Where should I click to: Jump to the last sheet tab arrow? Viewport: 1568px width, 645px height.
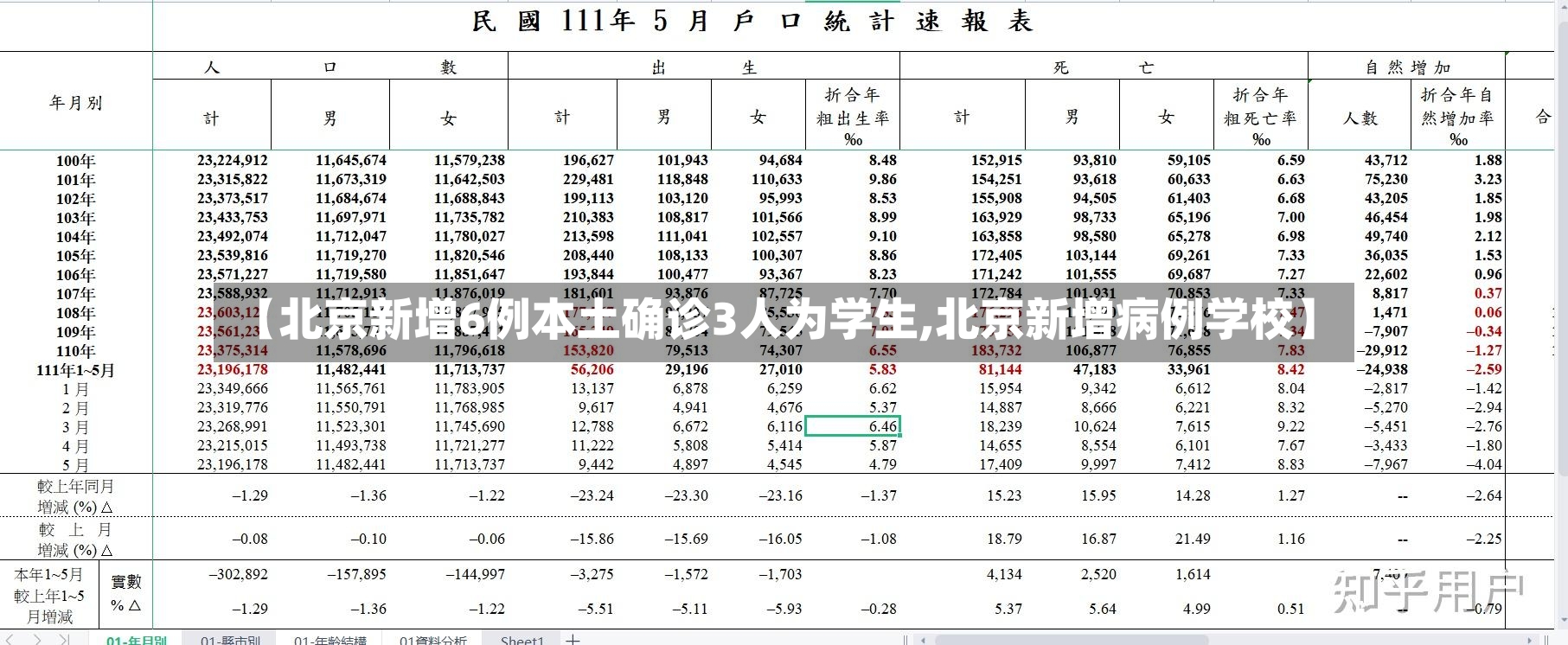[64, 640]
